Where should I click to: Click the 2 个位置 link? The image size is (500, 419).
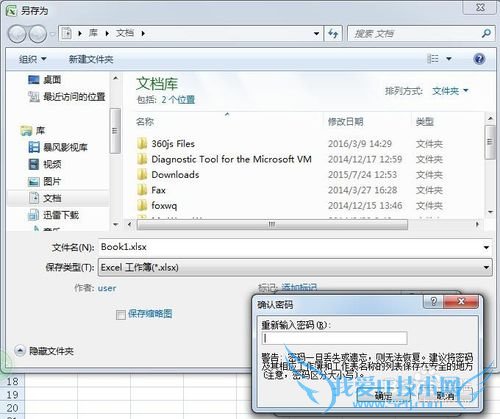178,99
